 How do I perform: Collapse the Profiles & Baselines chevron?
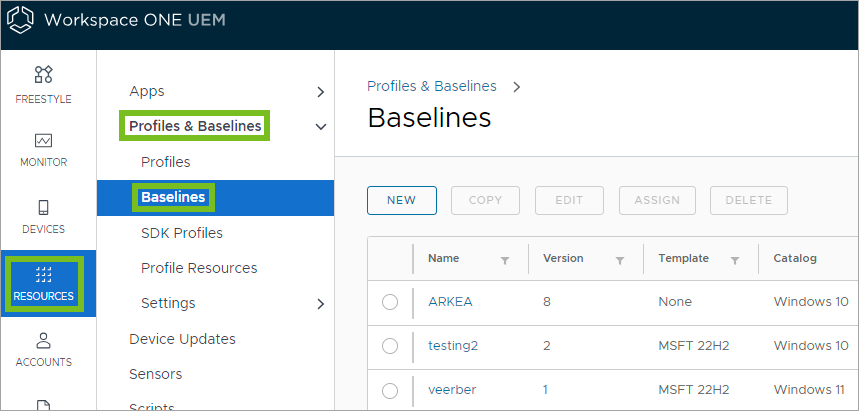(321, 127)
